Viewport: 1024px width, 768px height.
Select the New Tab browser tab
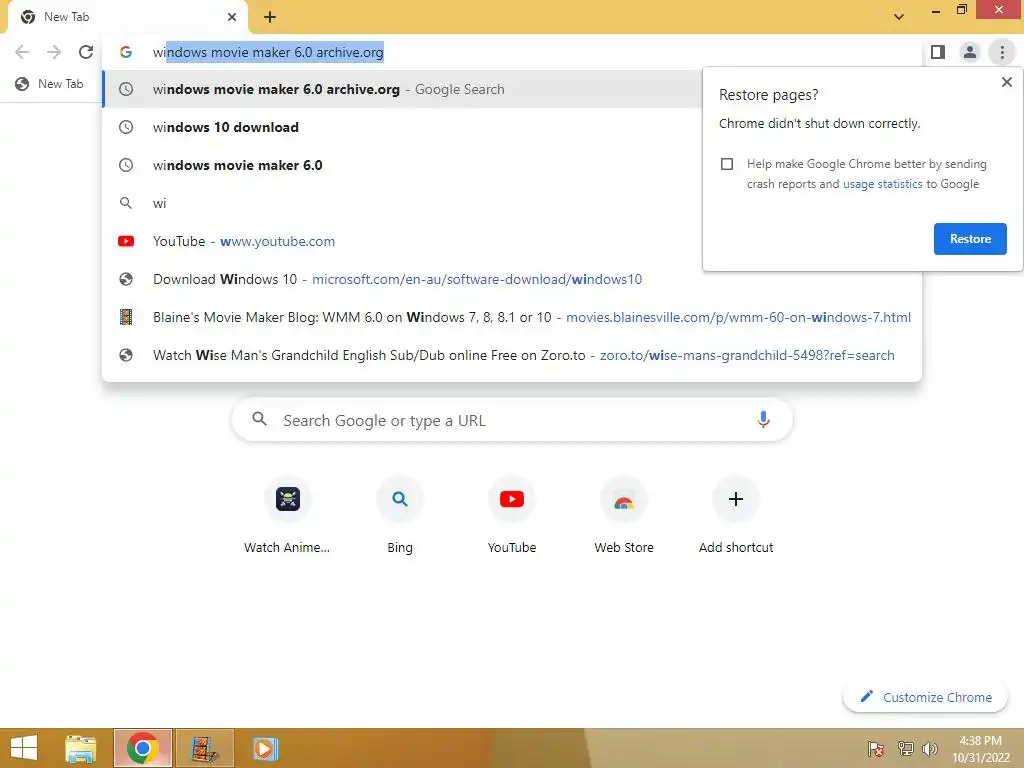[x=127, y=17]
